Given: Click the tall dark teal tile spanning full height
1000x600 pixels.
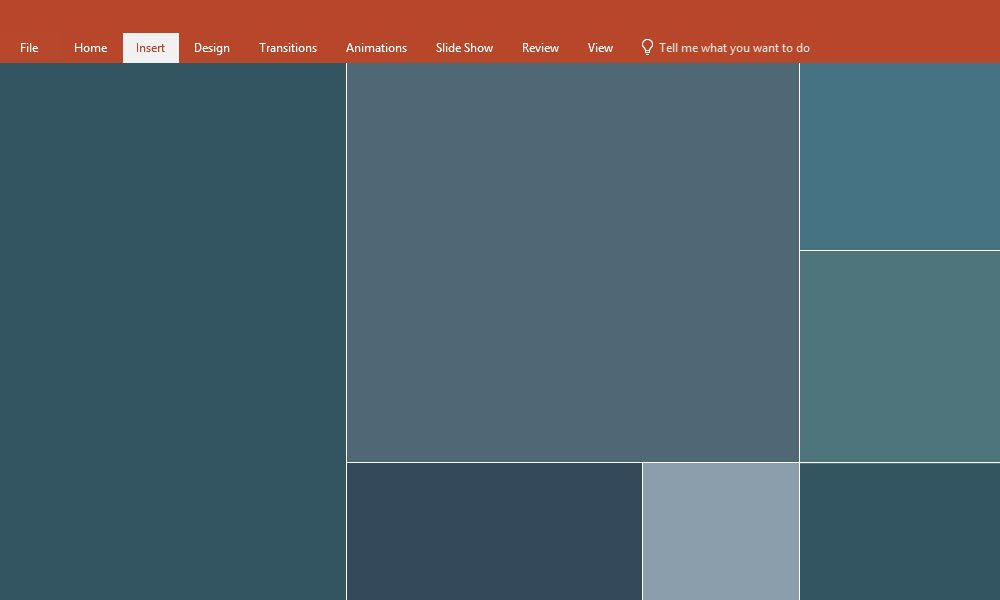Looking at the screenshot, I should [x=172, y=331].
